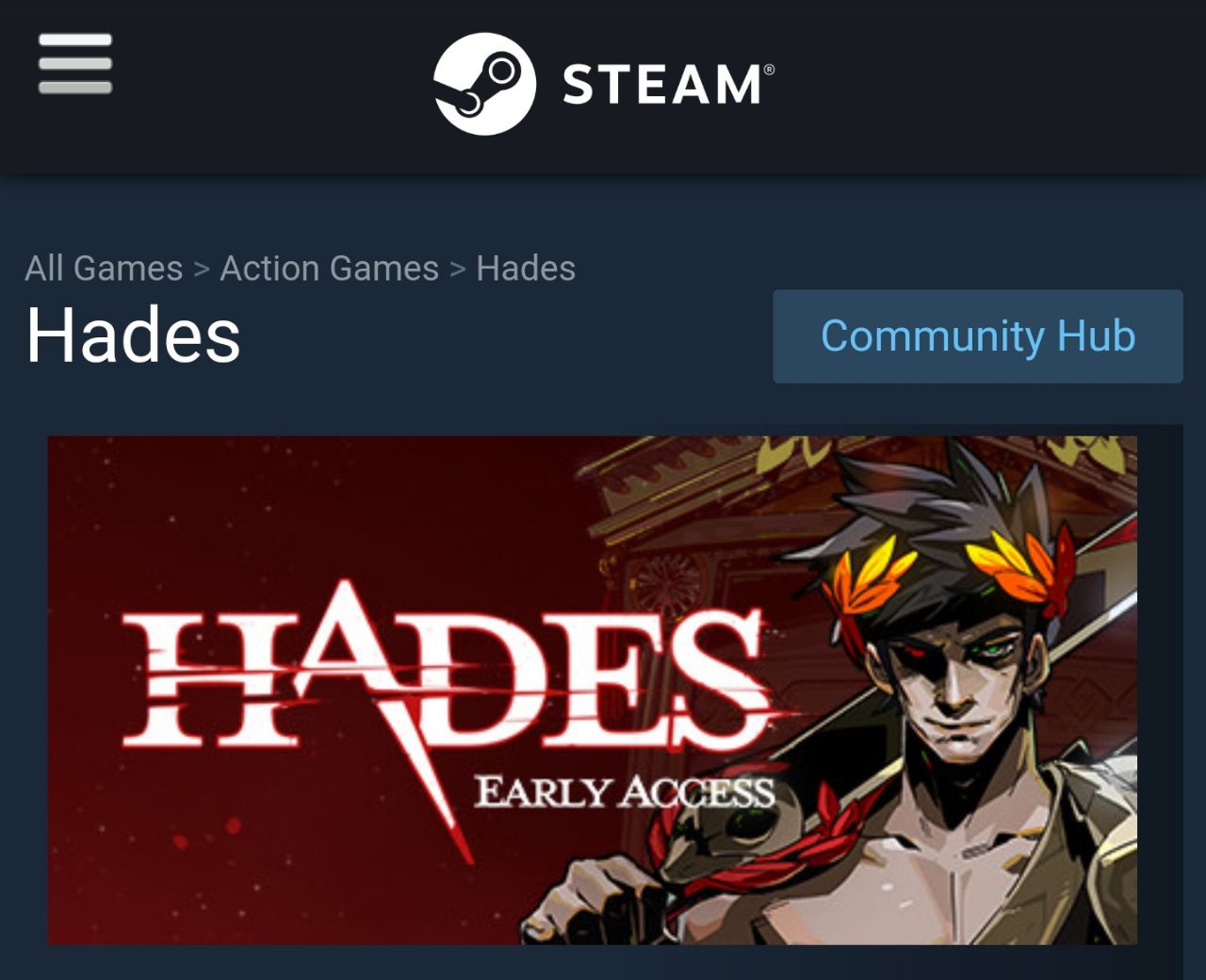
Task: Click the large Hades page title
Action: click(x=133, y=335)
